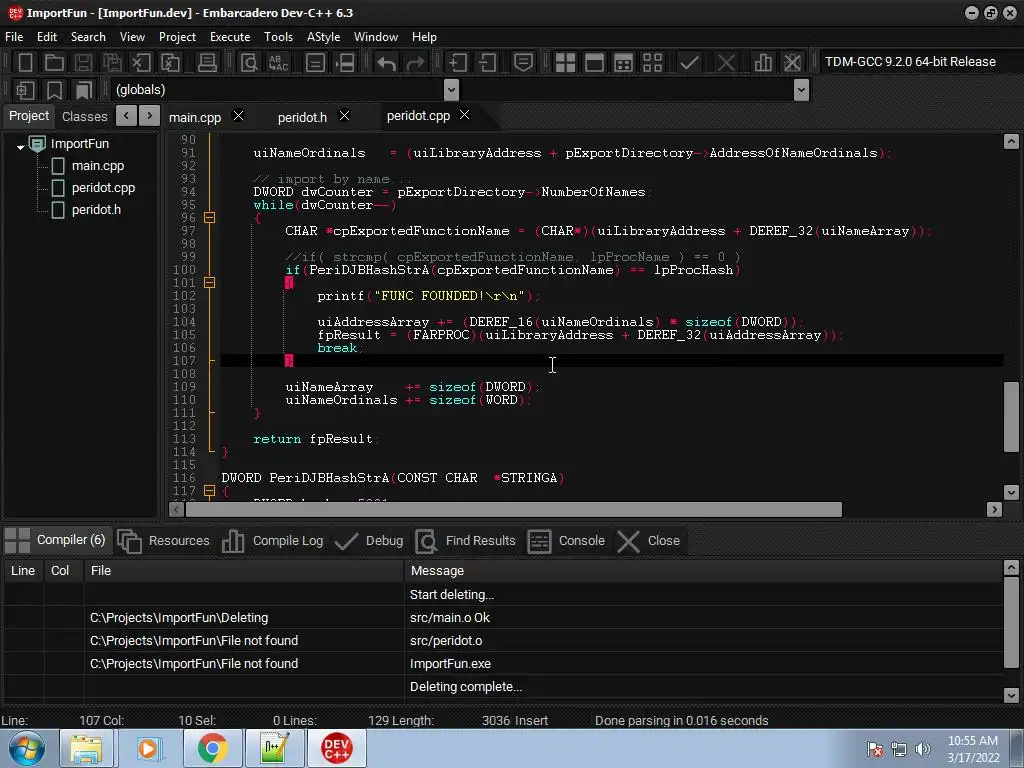Click the Debug checkmark toolbar icon
The image size is (1024, 768).
(x=689, y=63)
